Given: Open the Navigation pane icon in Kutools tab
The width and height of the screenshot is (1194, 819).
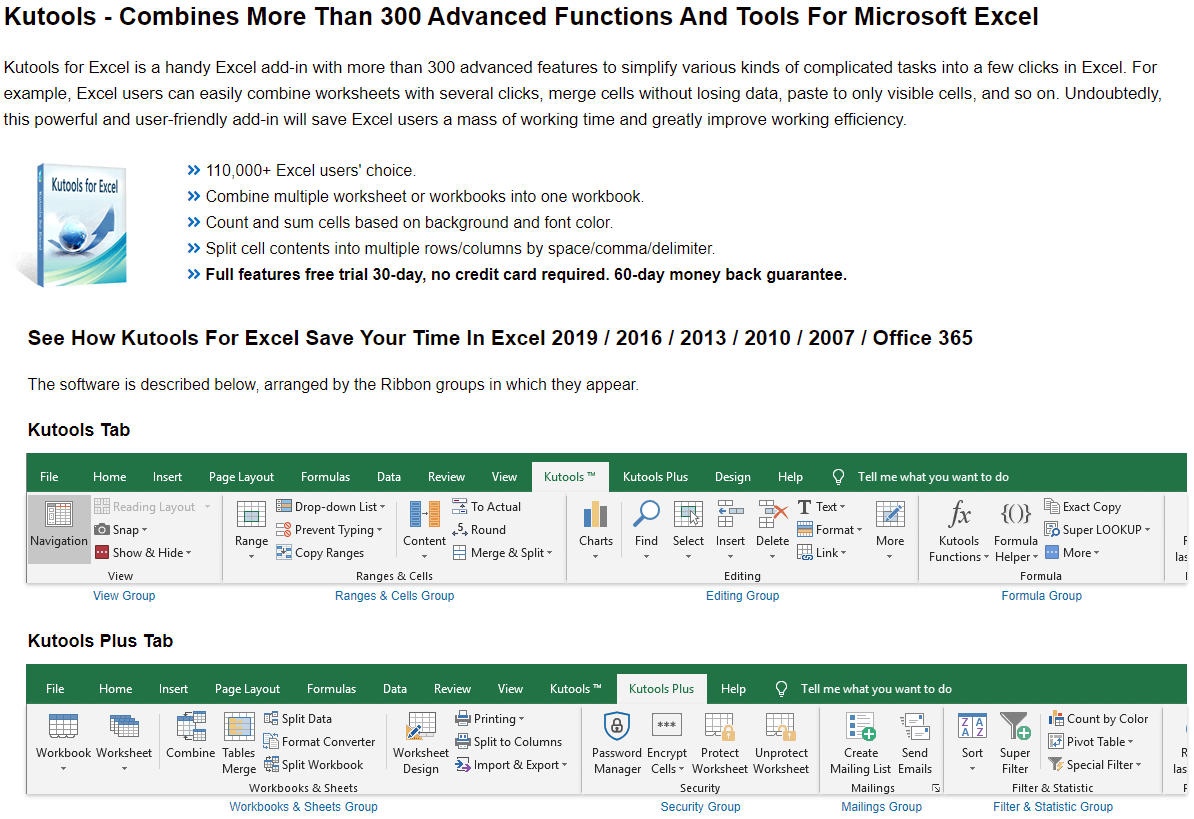Looking at the screenshot, I should pos(59,515).
